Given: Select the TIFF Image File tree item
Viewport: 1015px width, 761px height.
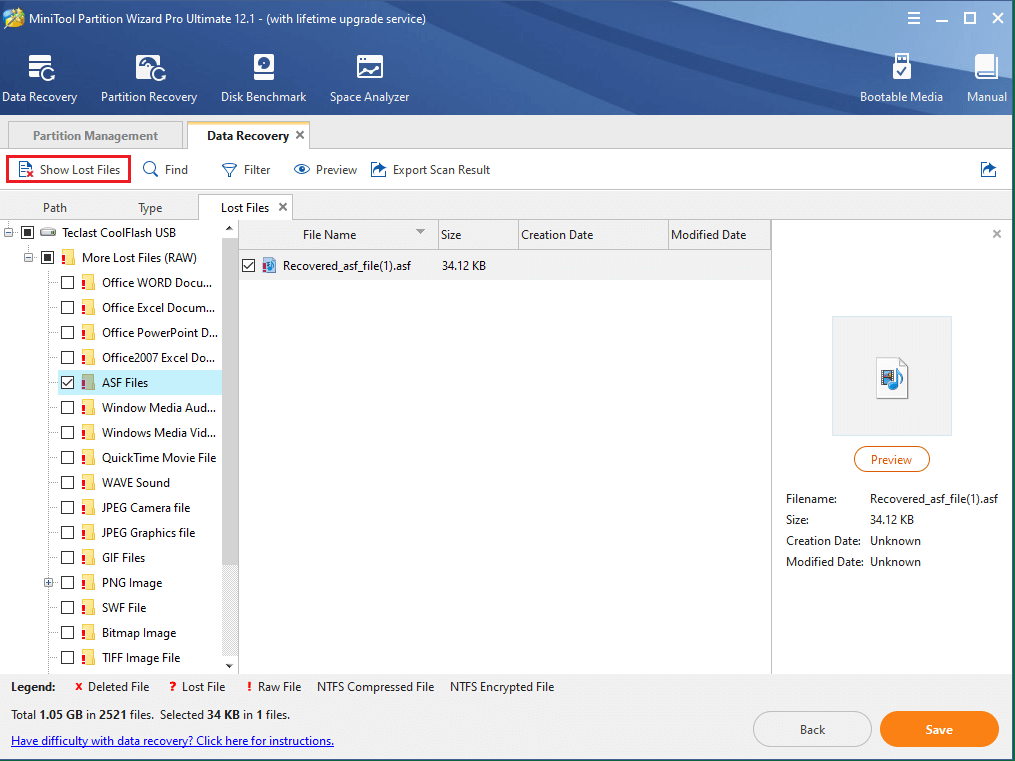Looking at the screenshot, I should tap(140, 657).
